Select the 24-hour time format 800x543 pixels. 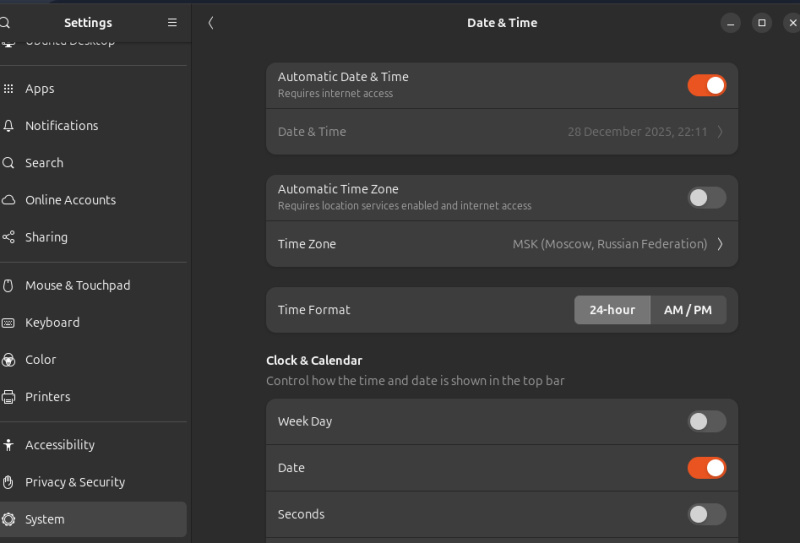(612, 310)
